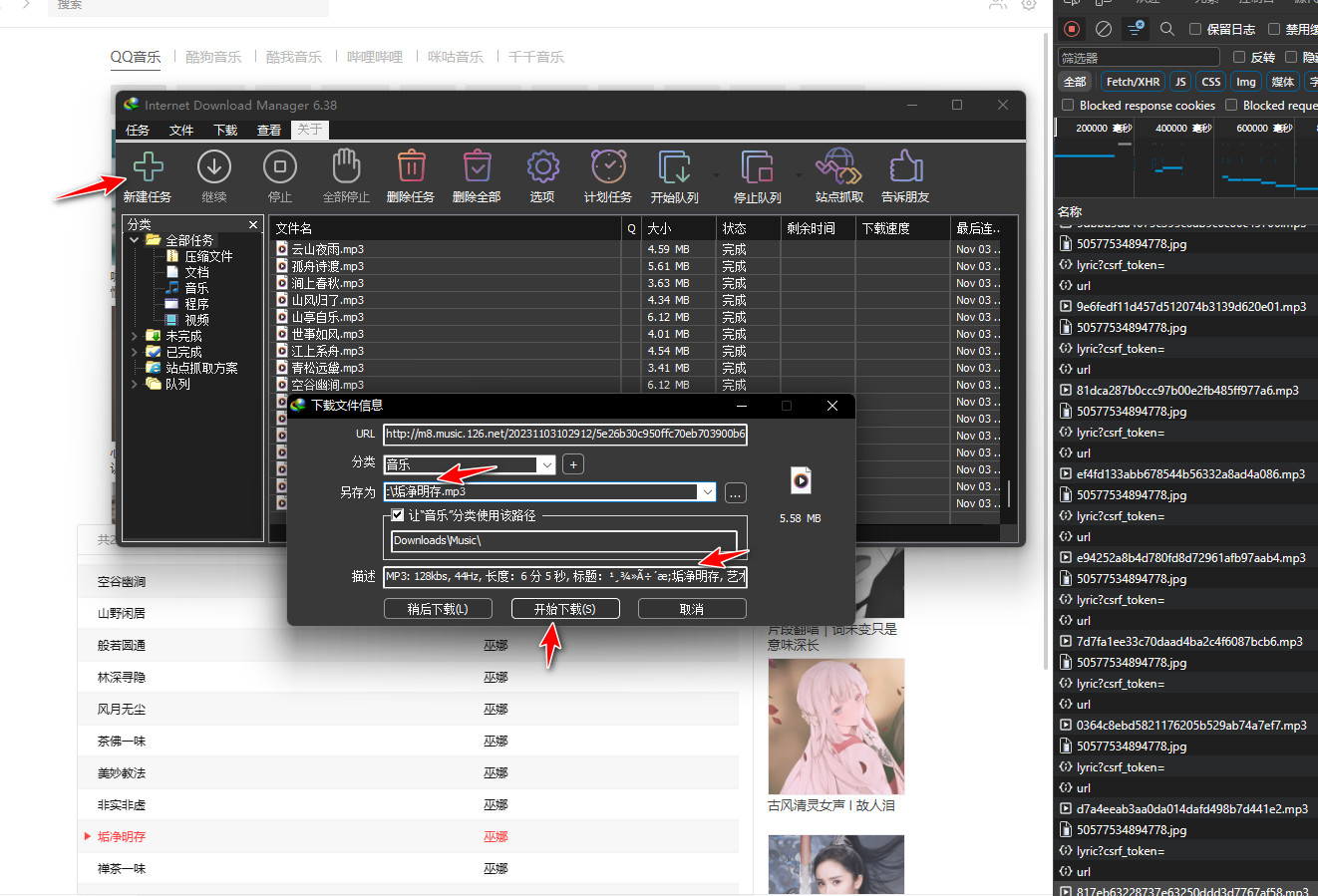Open the 分类 category dropdown in dialog
Image resolution: width=1318 pixels, height=896 pixels.
tap(546, 464)
